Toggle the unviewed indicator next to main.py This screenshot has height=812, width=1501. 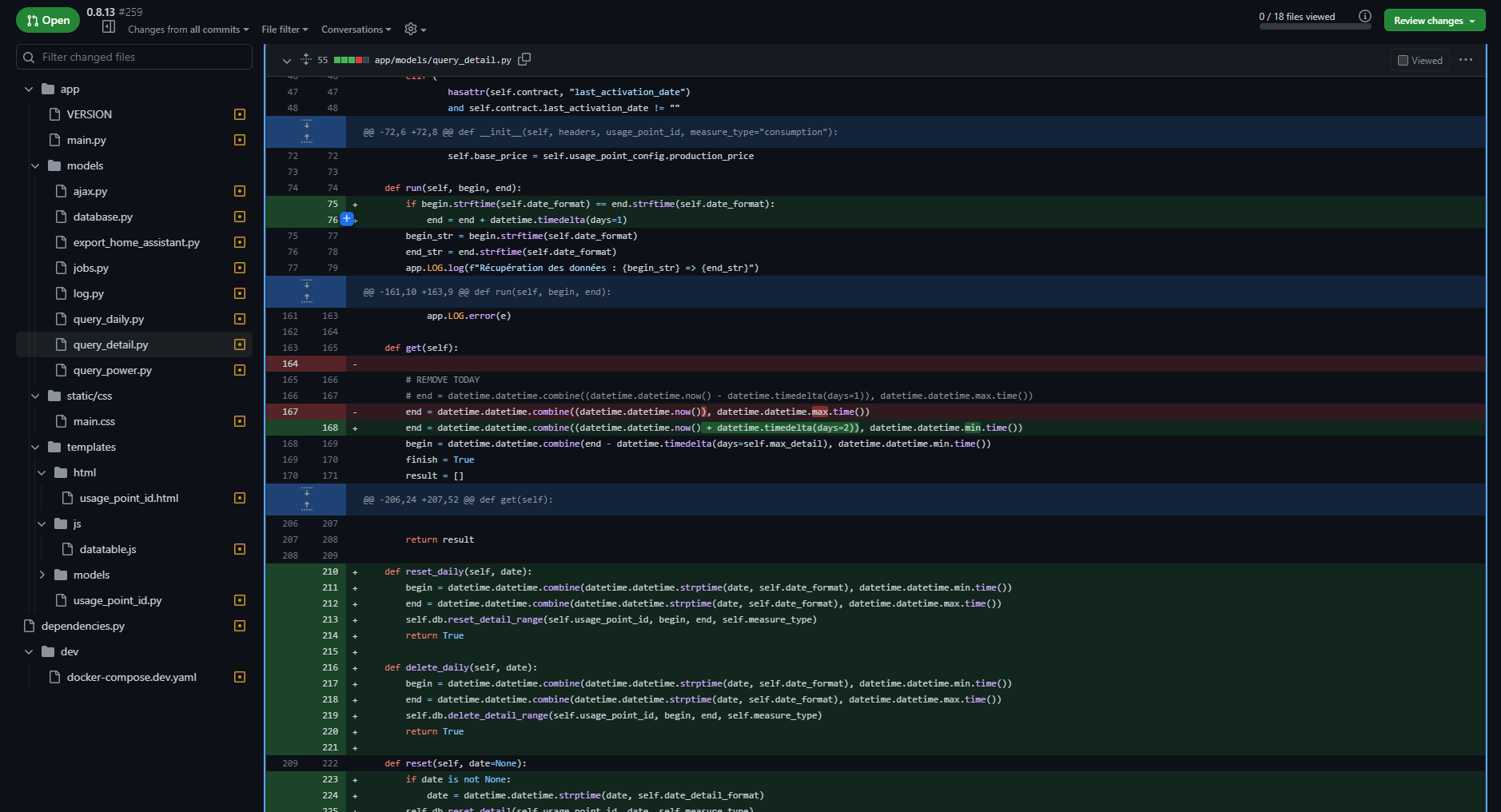click(x=239, y=140)
